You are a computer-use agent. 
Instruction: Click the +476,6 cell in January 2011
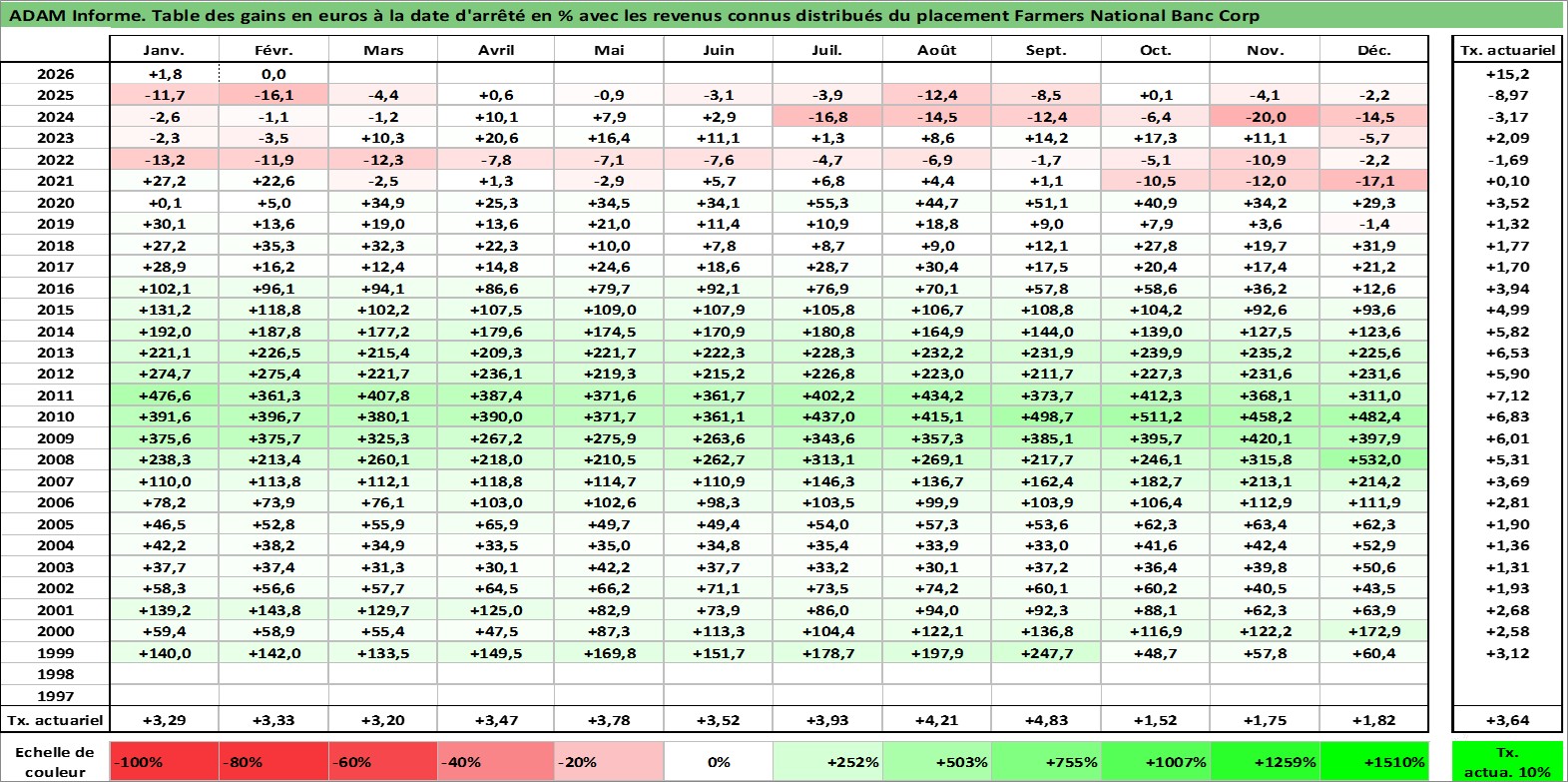pos(165,395)
